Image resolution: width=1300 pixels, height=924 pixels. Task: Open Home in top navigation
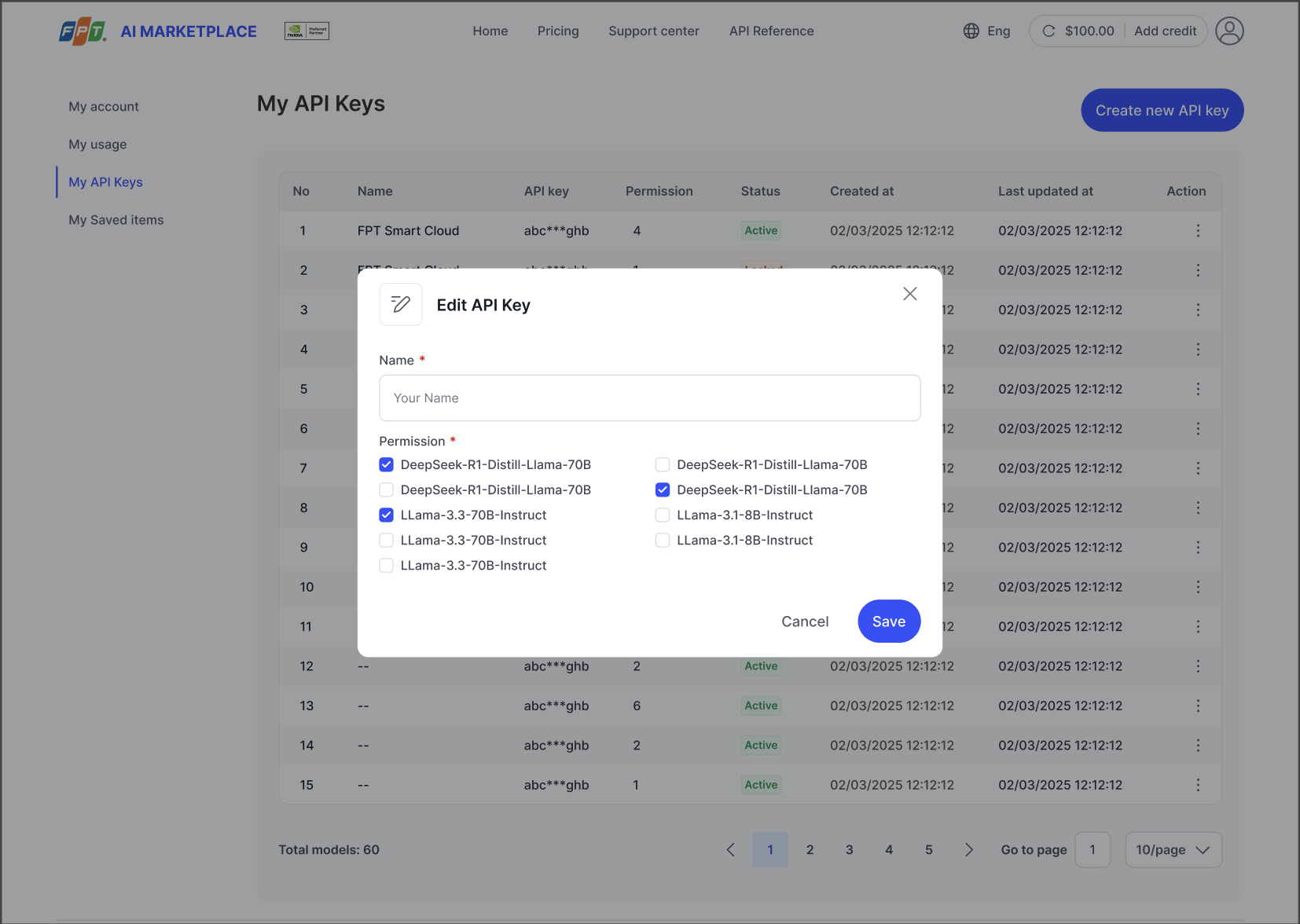point(490,31)
